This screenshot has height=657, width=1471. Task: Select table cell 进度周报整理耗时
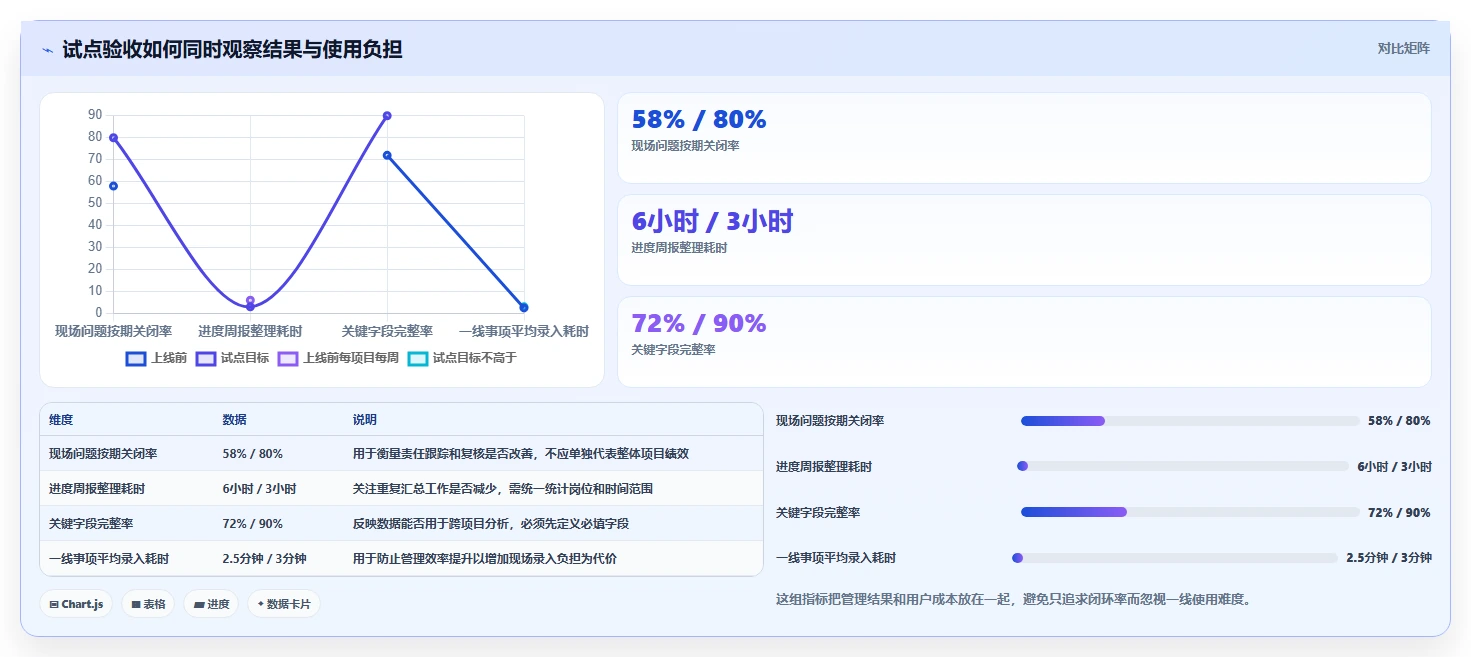pos(97,489)
